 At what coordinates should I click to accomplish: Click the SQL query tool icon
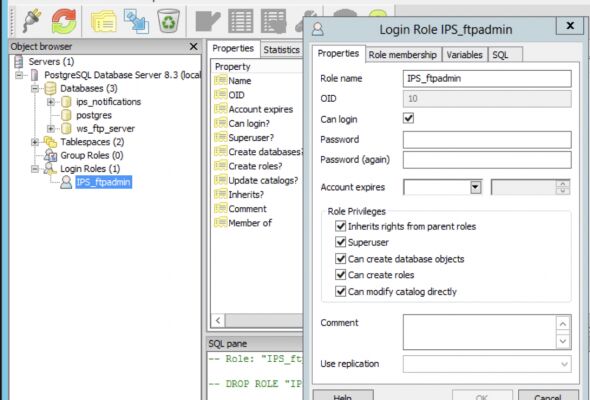pos(207,21)
